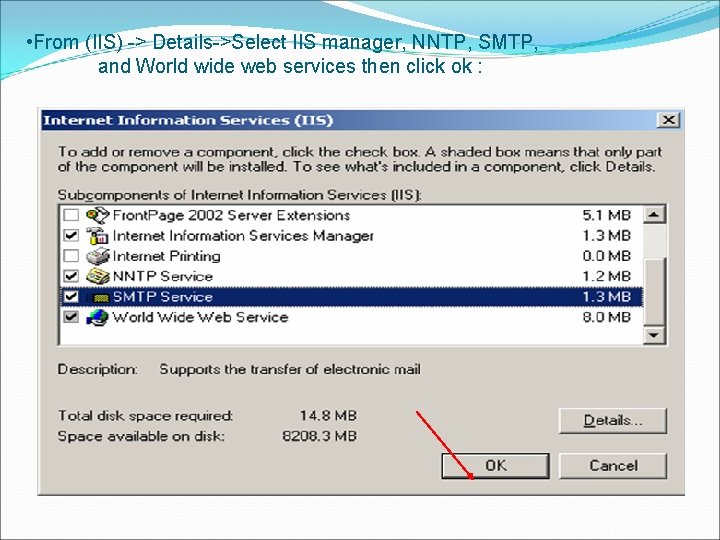The width and height of the screenshot is (720, 540).
Task: Click the FrontPage 2002 Server Extensions icon
Action: [98, 215]
